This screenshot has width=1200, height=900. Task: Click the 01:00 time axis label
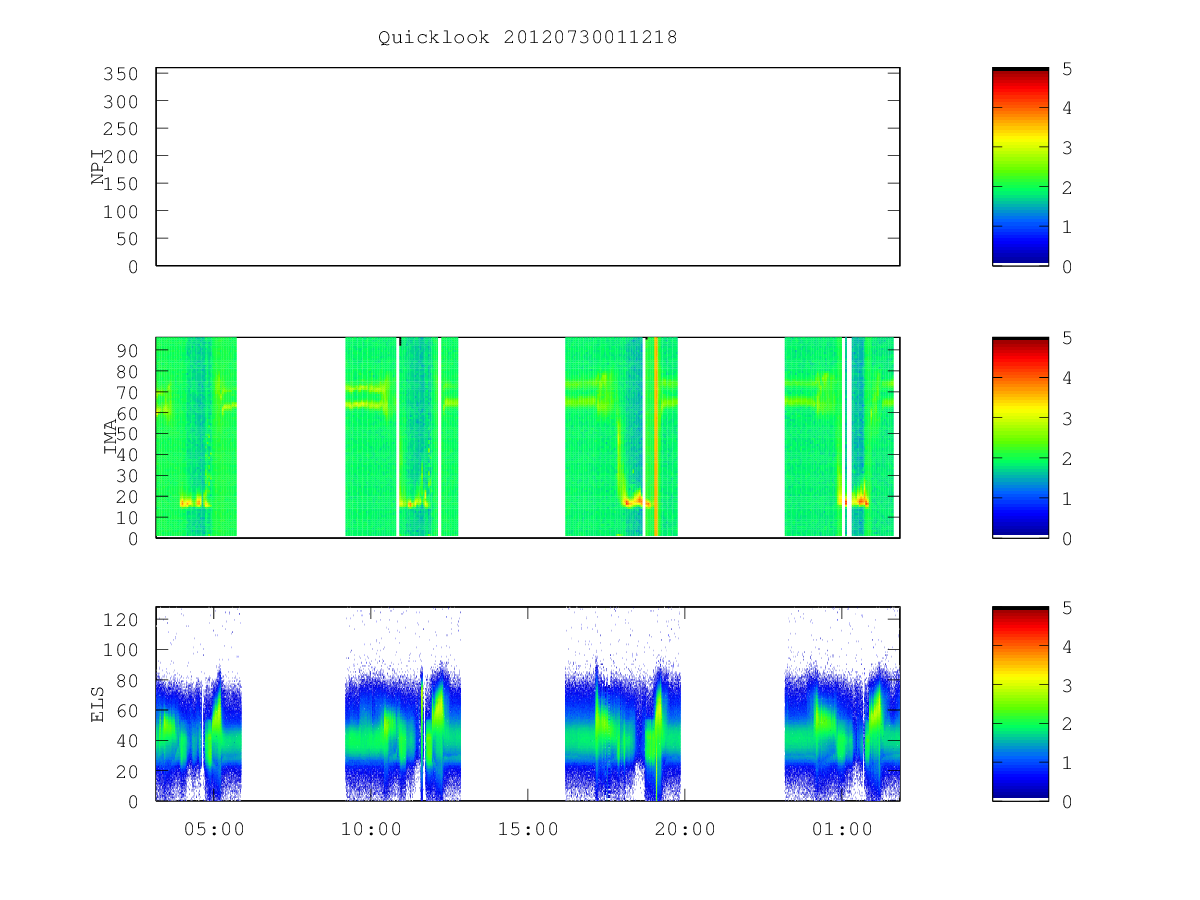click(842, 829)
